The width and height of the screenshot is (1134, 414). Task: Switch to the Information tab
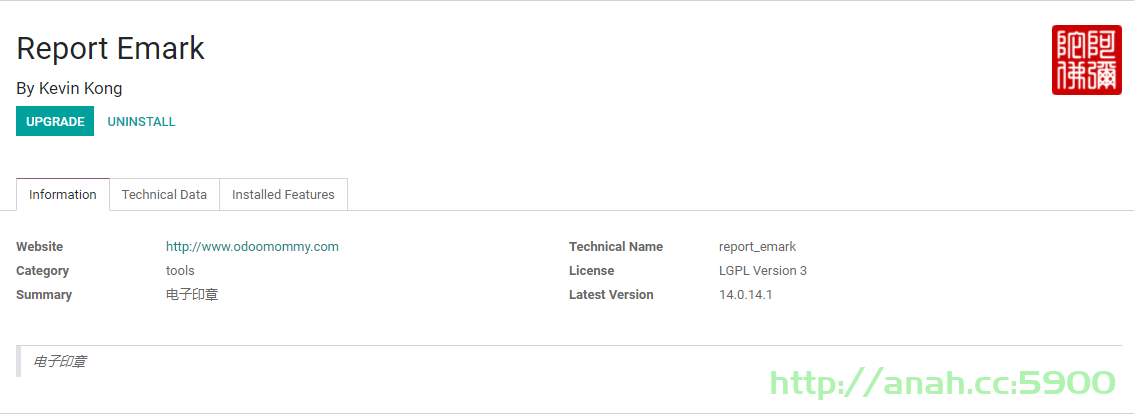pos(63,195)
